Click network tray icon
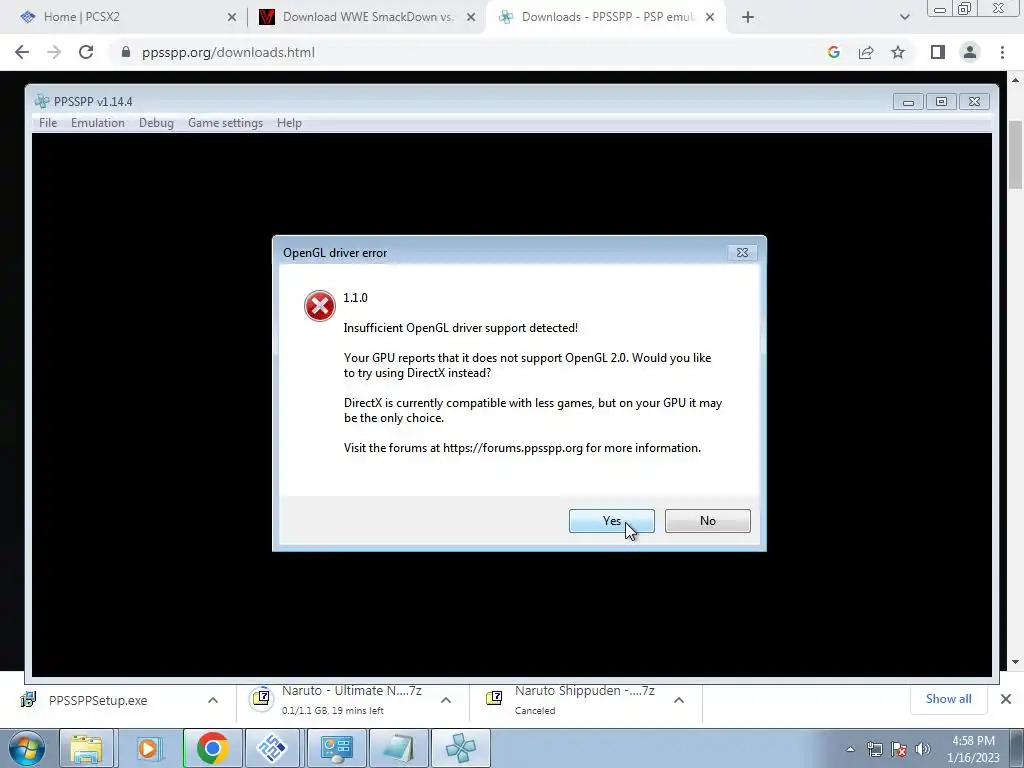Viewport: 1024px width, 768px height. pyautogui.click(x=874, y=749)
